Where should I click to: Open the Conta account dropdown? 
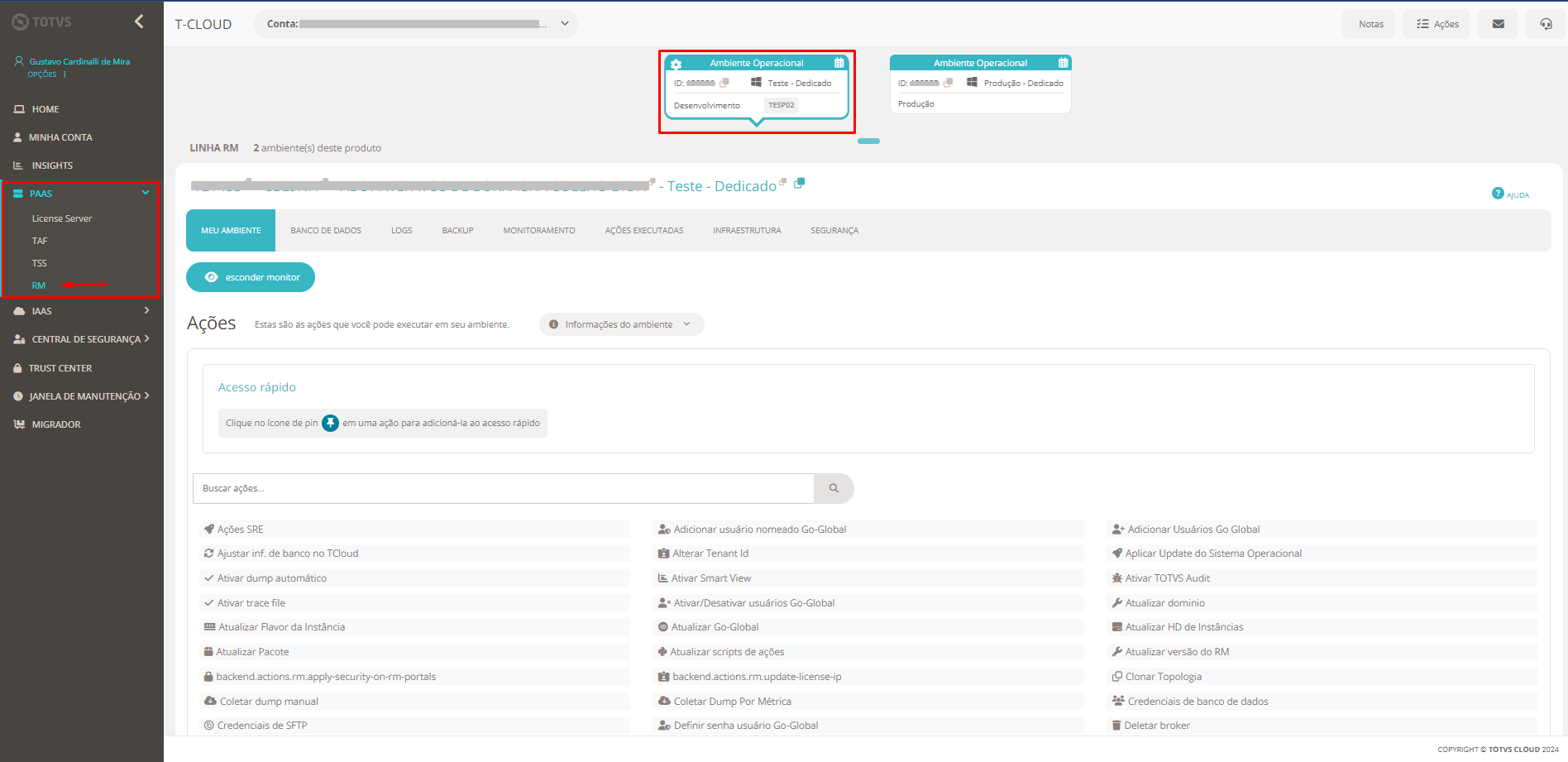[x=416, y=24]
